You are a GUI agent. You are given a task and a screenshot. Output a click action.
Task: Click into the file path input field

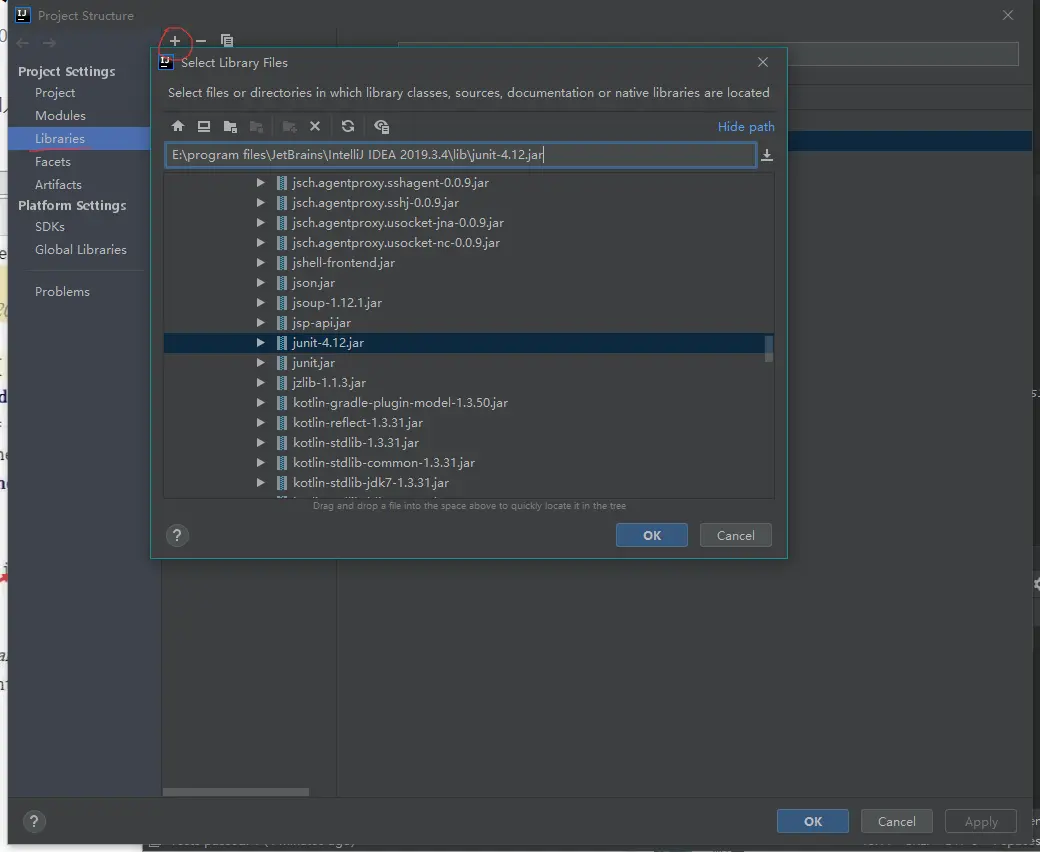point(460,155)
